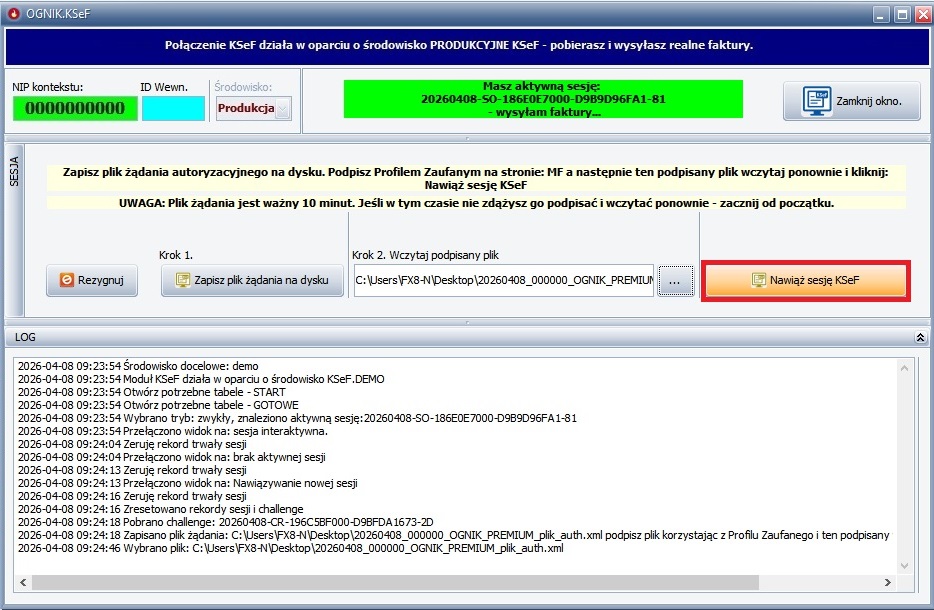Click log's vertical scrollbar up arrow
Viewport: 934px width, 610px height.
pos(905,365)
